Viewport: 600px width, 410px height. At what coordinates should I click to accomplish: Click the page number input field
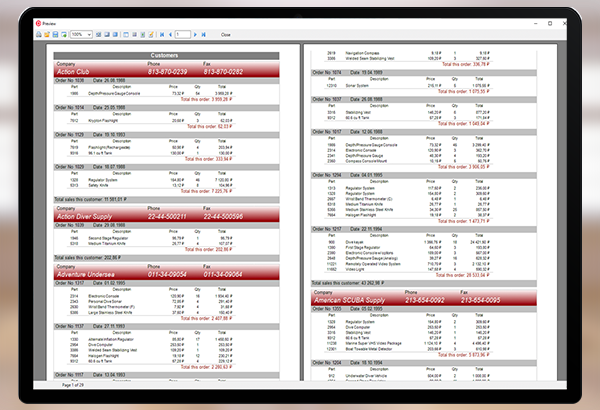pyautogui.click(x=182, y=34)
